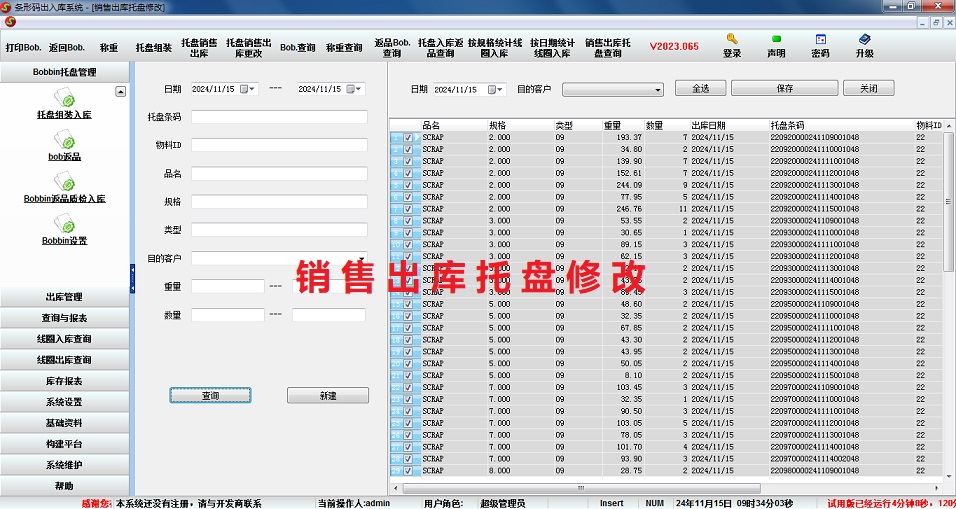Open 托盘组装入库 sidebar icon
The height and width of the screenshot is (509, 956).
[x=65, y=99]
